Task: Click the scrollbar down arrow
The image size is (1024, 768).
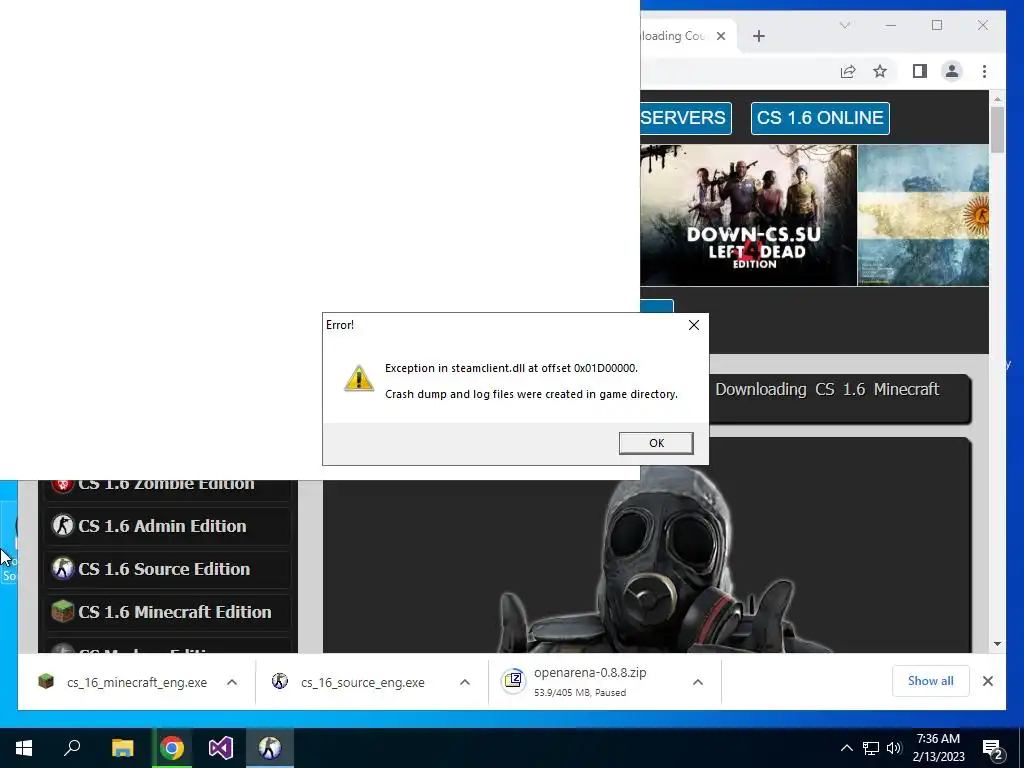Action: (997, 644)
